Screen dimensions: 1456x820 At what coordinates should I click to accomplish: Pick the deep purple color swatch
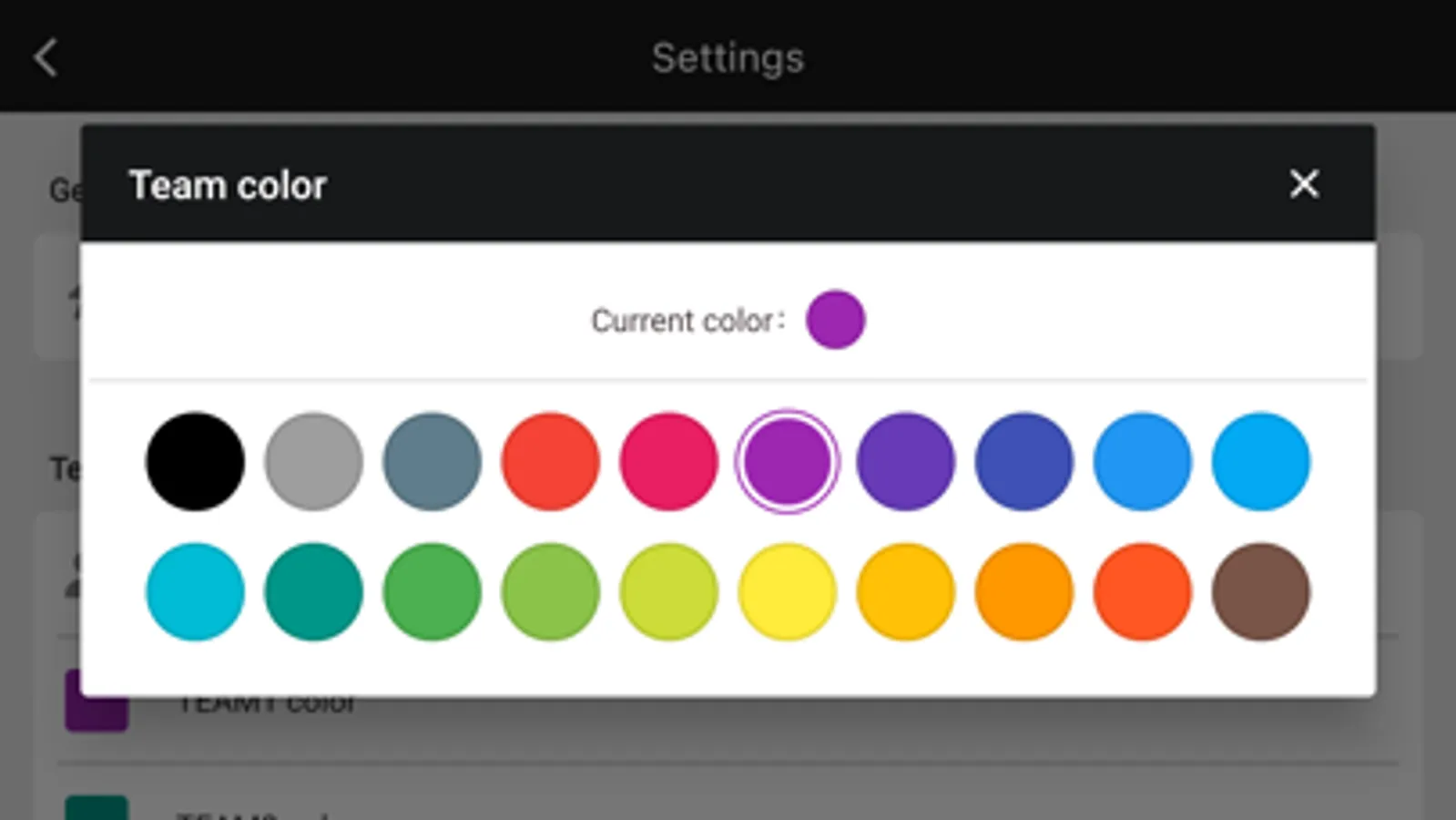pyautogui.click(x=905, y=461)
